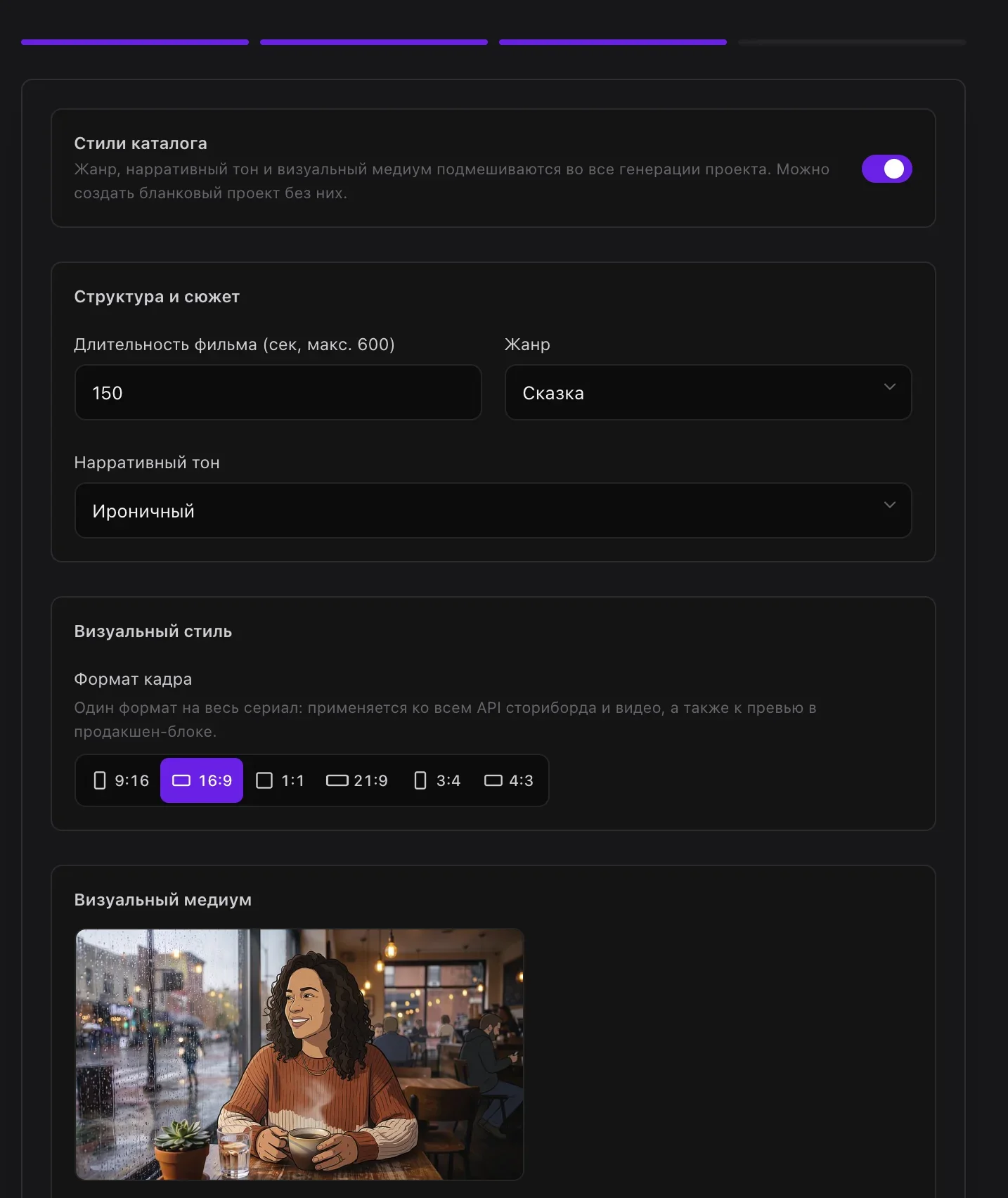Toggle the Стили каталога switch

click(x=886, y=169)
